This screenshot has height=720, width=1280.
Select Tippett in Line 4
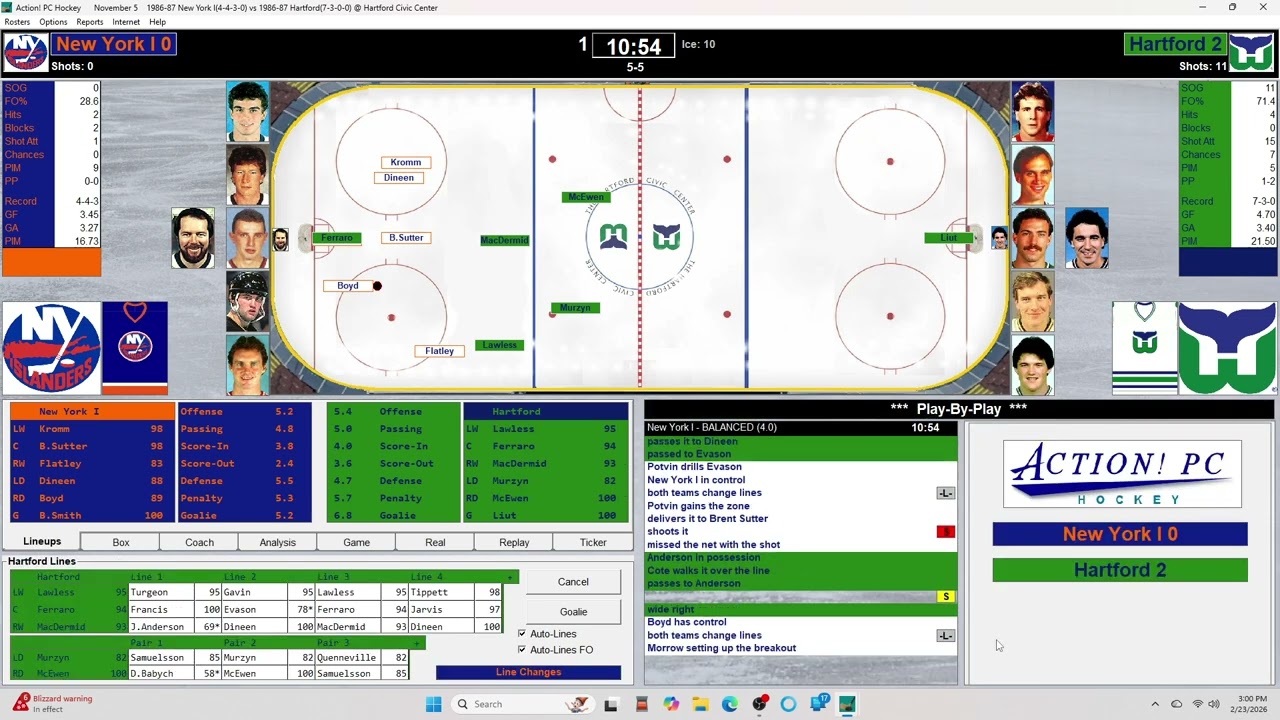[x=442, y=592]
